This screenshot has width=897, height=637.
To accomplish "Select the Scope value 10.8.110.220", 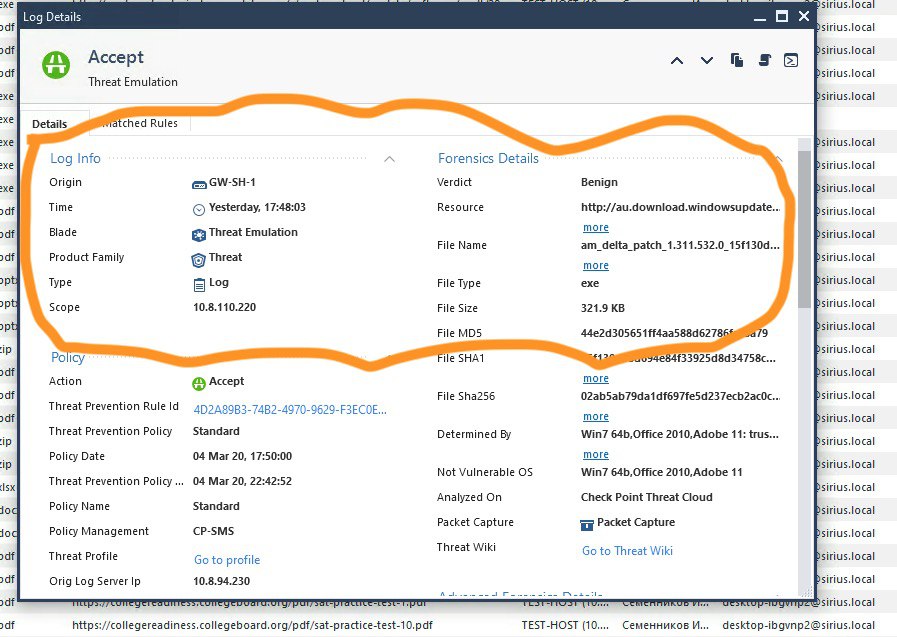I will pos(224,307).
